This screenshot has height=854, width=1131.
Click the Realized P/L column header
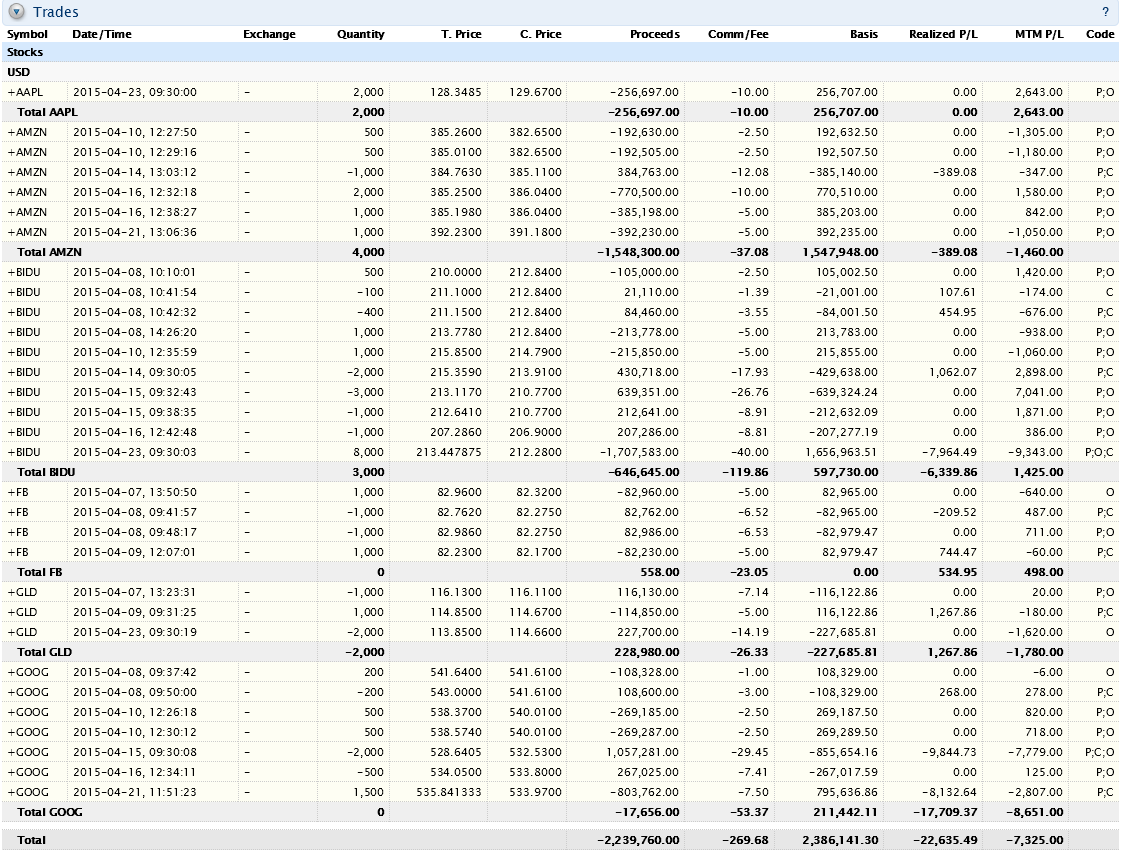pyautogui.click(x=943, y=34)
